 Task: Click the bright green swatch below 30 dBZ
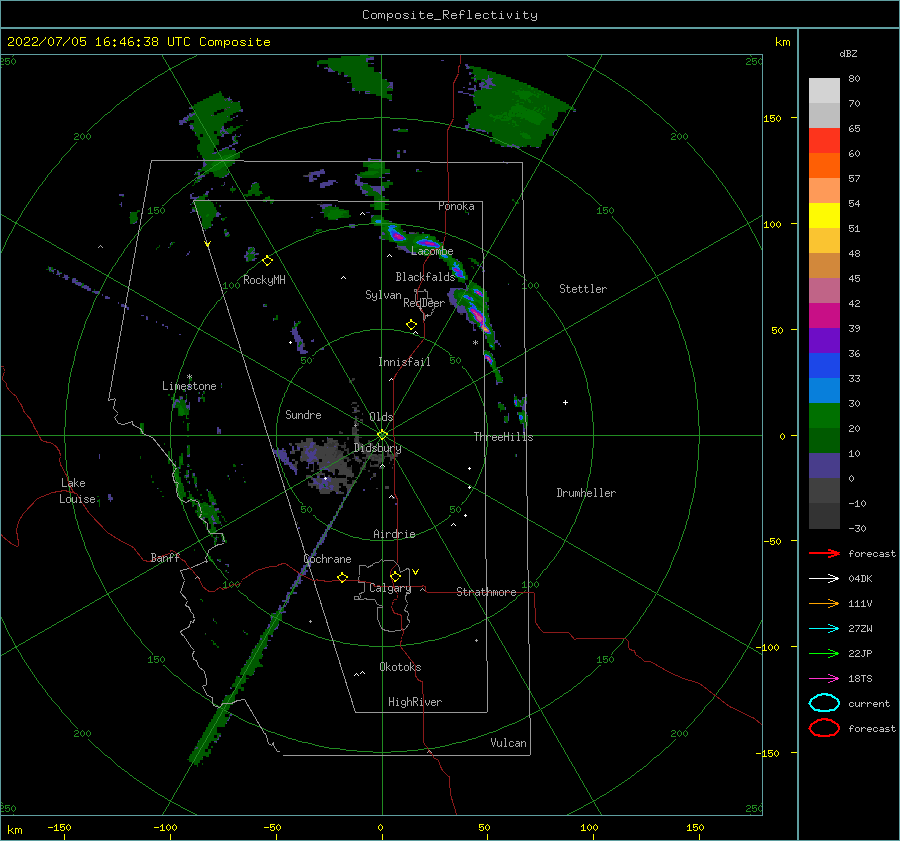(824, 416)
